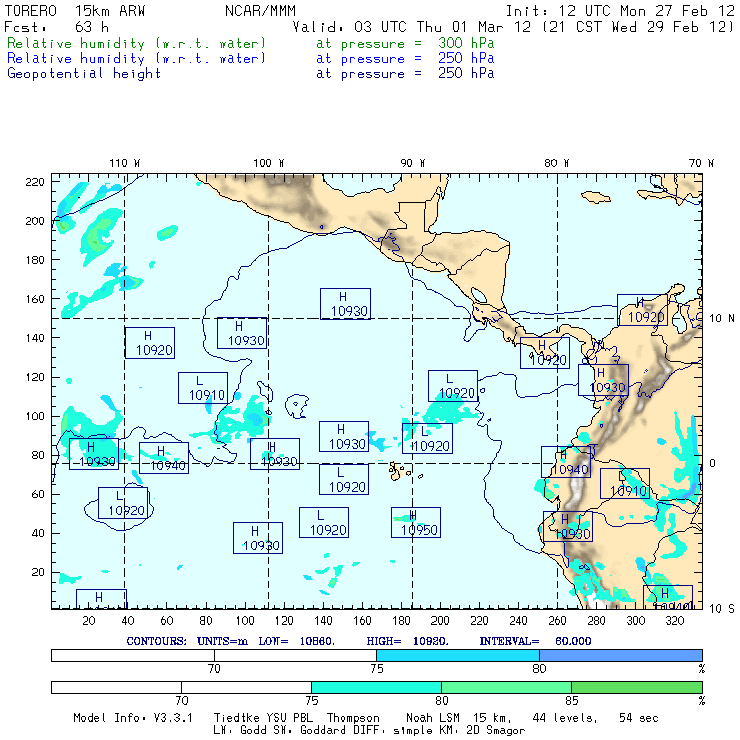Viewport: 740px width, 740px height.
Task: Click the H 10950 height center label
Action: (x=415, y=523)
